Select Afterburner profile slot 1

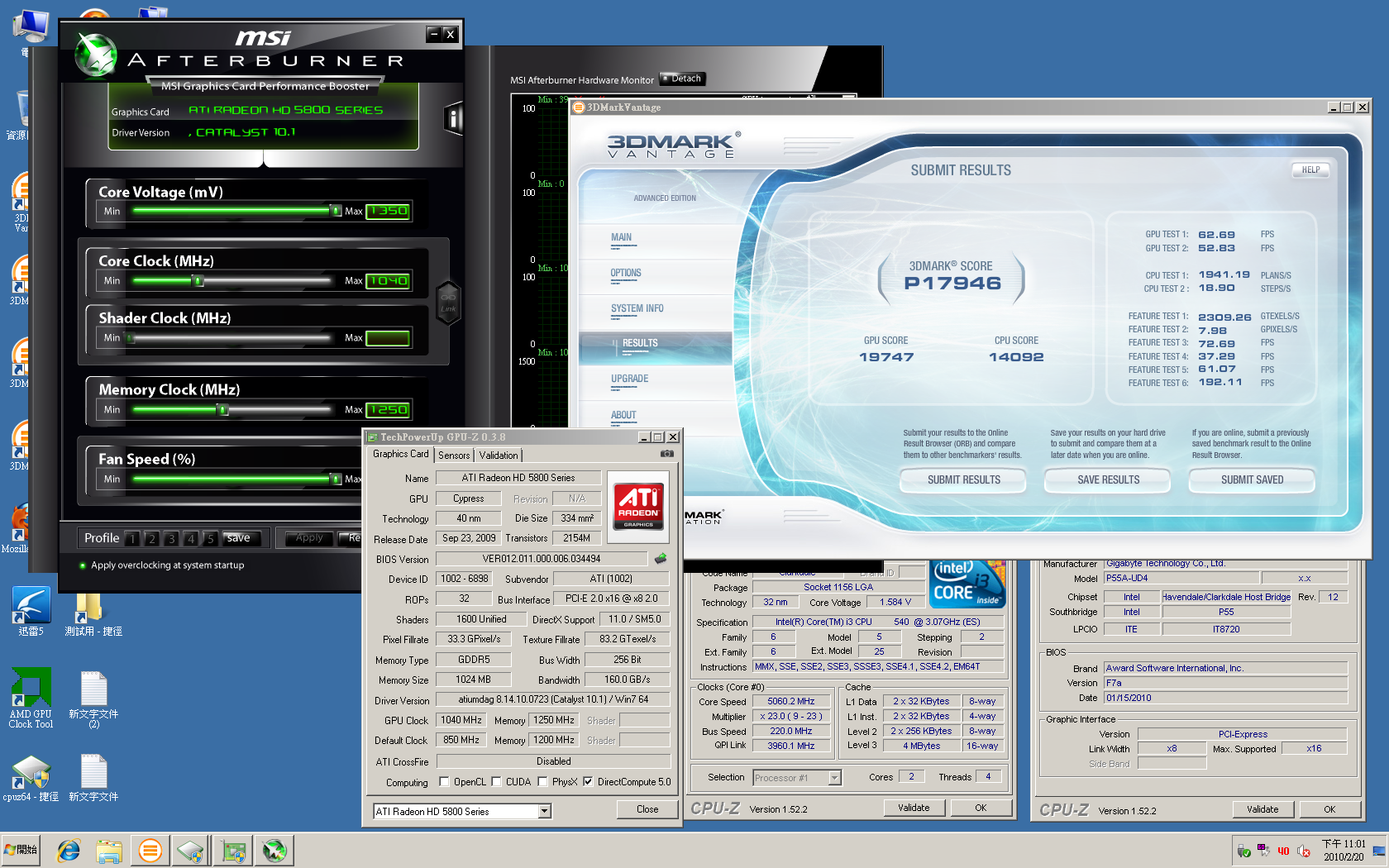132,539
